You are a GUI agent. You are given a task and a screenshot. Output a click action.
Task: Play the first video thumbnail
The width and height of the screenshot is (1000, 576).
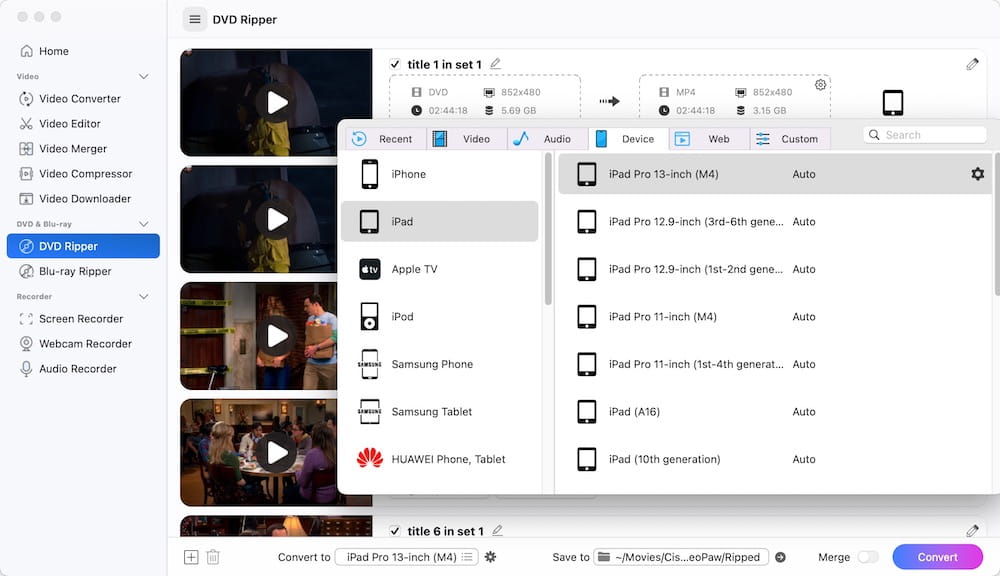[x=276, y=102]
